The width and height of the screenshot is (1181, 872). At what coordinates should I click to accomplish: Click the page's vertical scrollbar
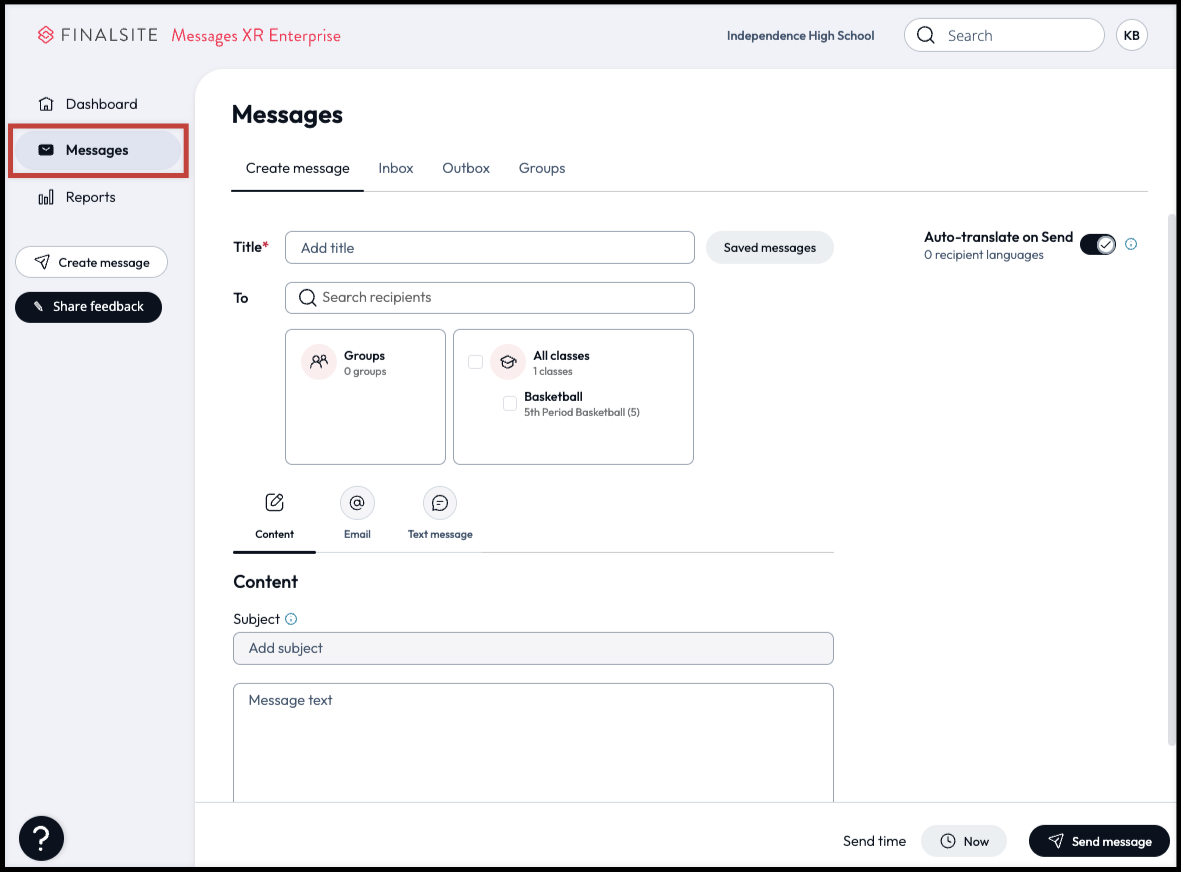(x=1172, y=480)
